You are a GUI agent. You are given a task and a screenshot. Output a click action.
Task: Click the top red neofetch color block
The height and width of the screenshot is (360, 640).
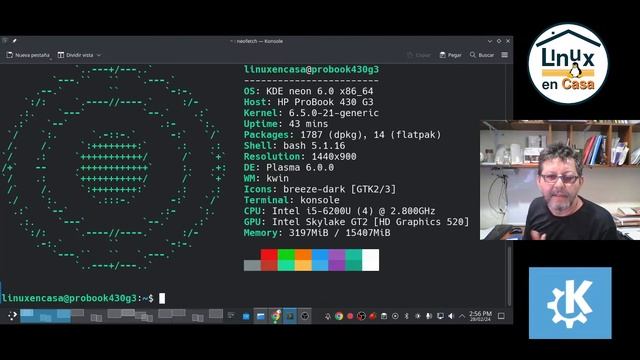tap(269, 255)
